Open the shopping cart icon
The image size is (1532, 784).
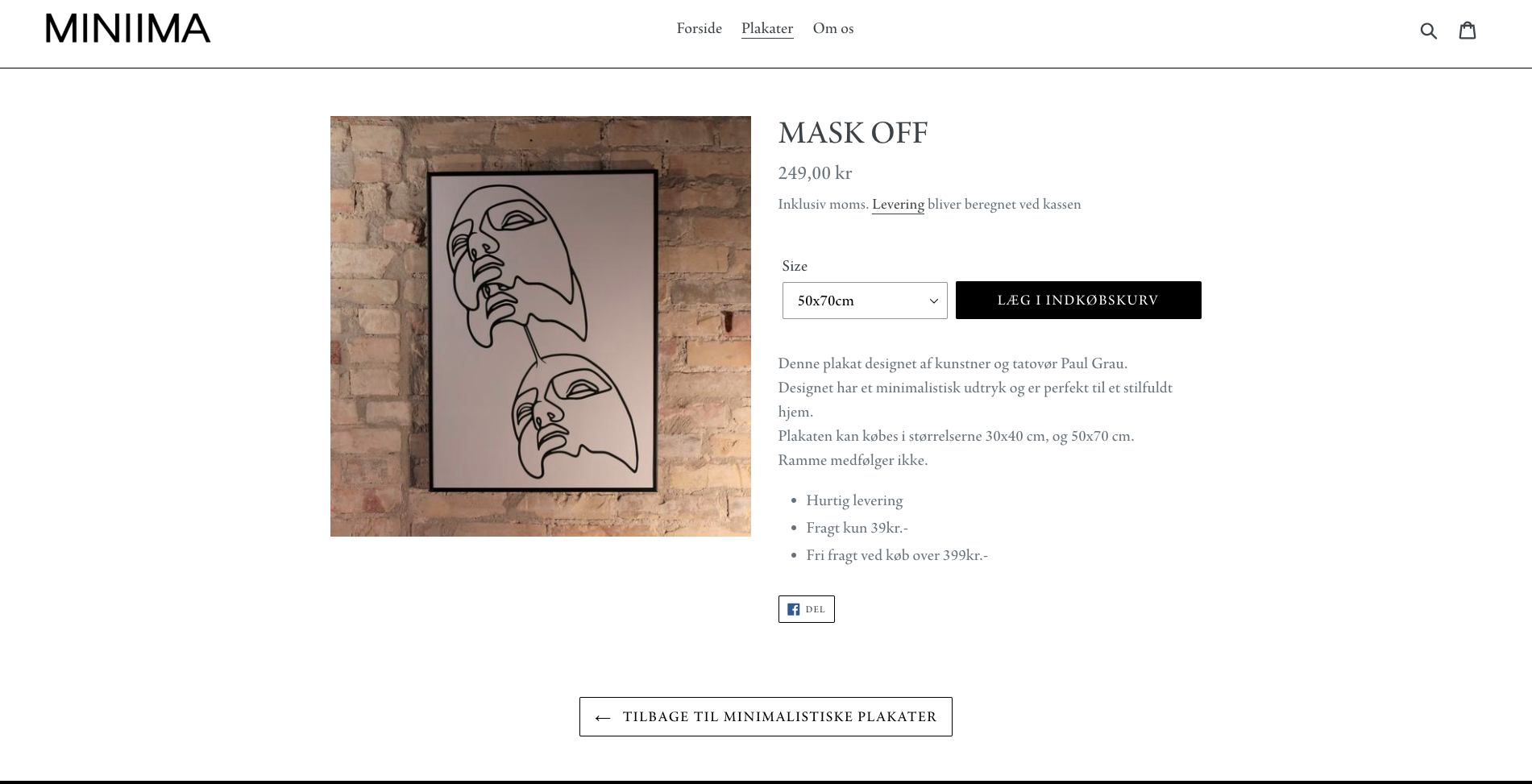pyautogui.click(x=1468, y=30)
